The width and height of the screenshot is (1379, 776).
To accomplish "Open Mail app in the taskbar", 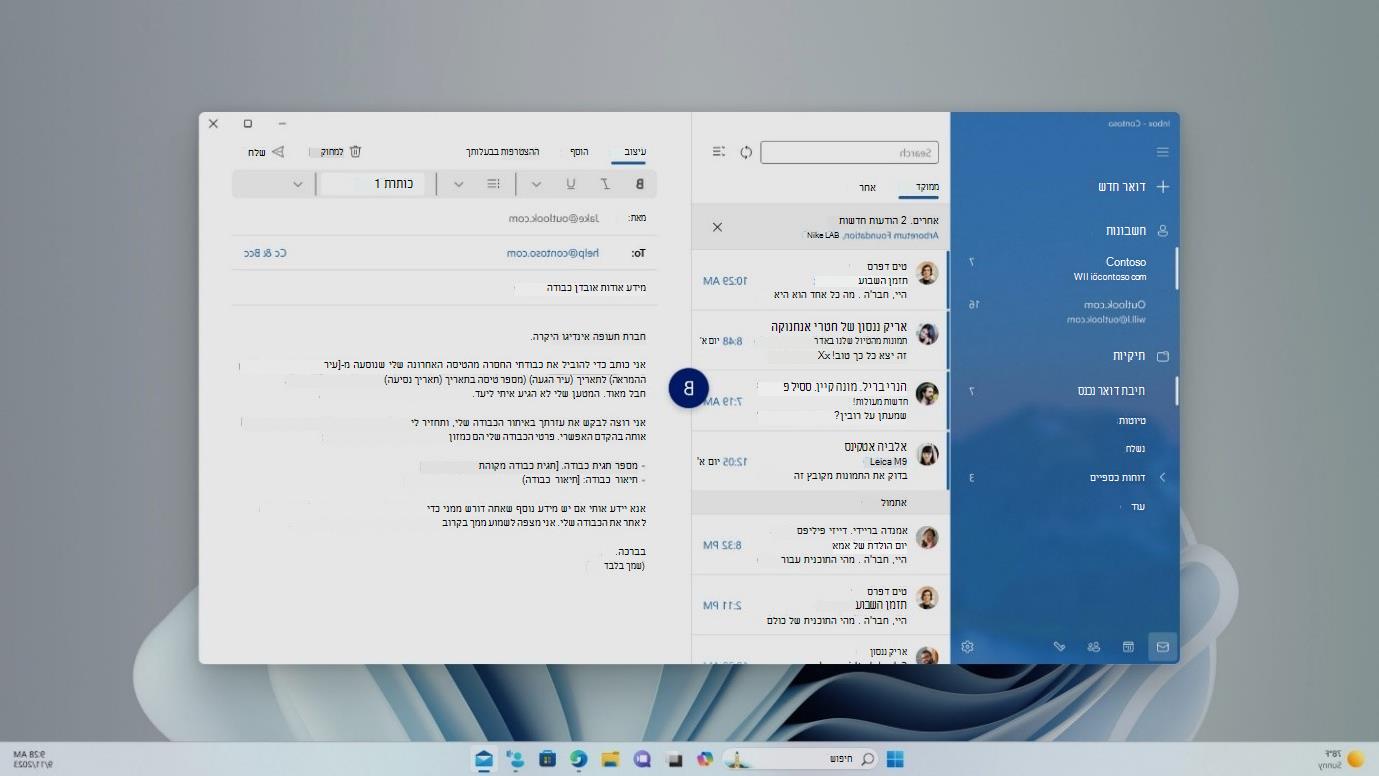I will click(485, 759).
